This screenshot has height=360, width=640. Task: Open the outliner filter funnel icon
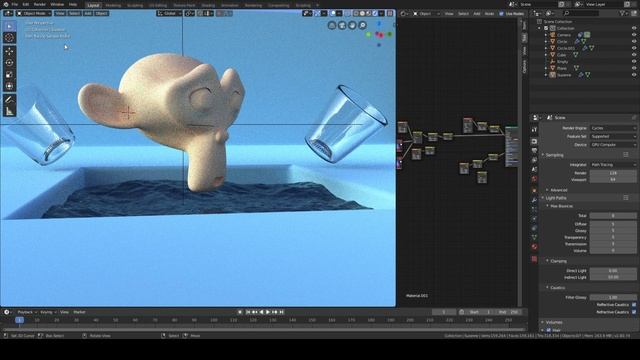tap(622, 13)
